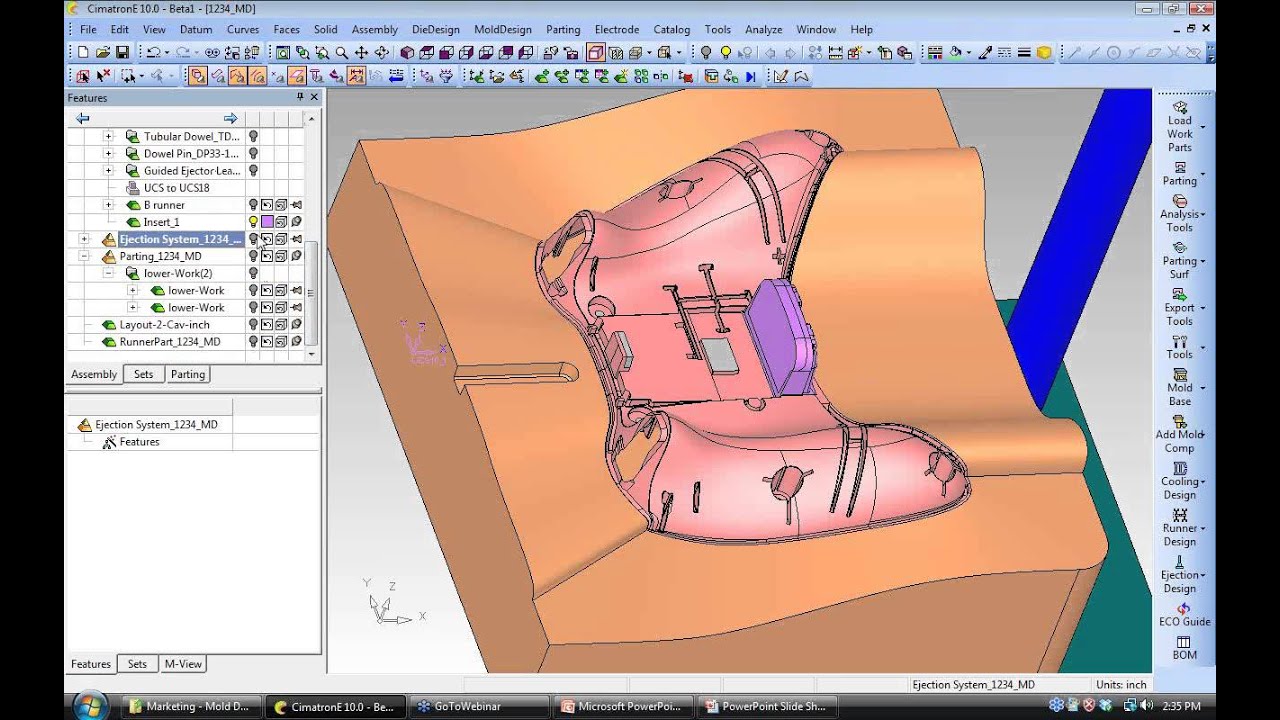Switch to the Parting tab below the Assembly tree

pos(187,374)
